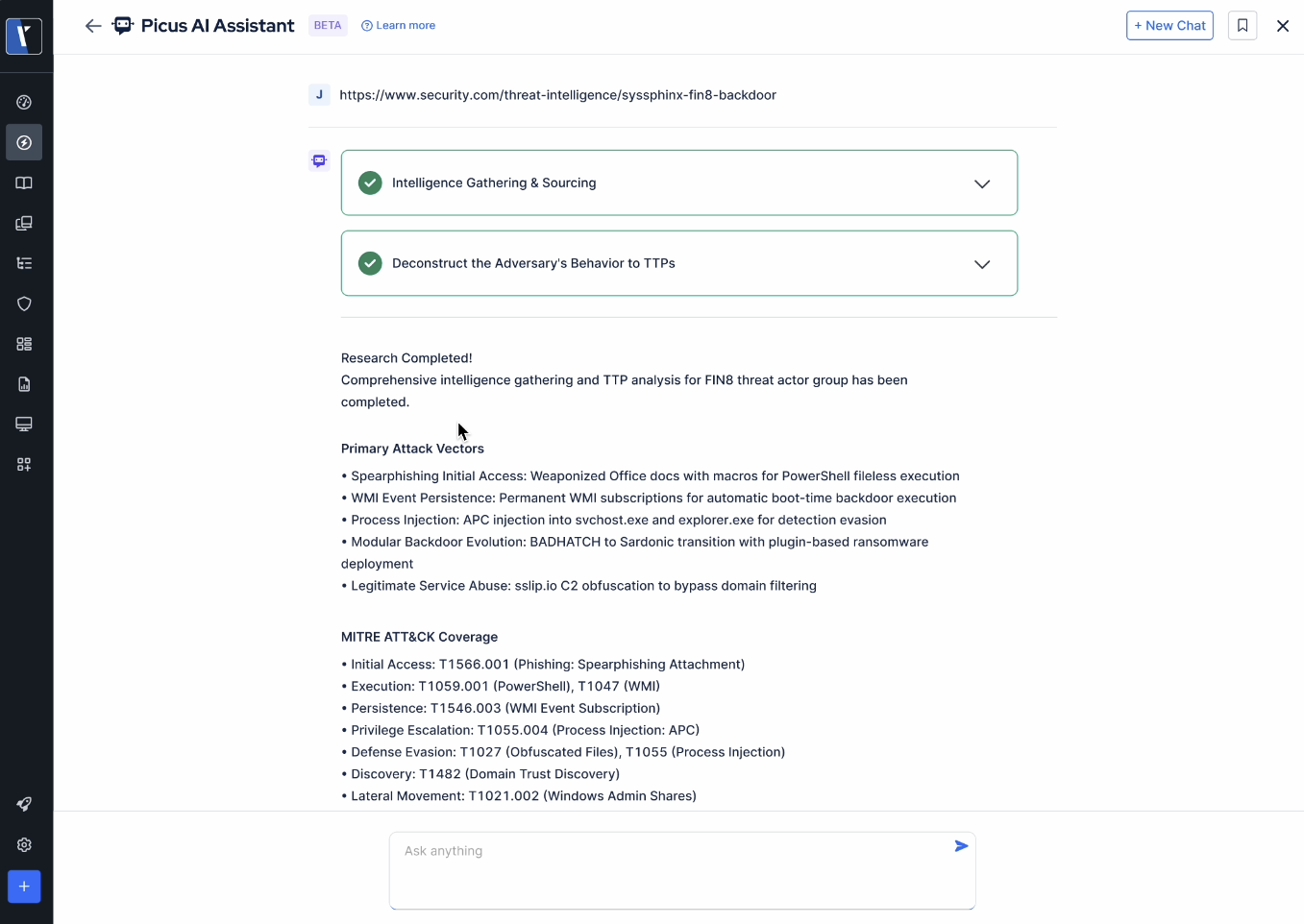Send the message with the arrow icon
The image size is (1304, 924).
pyautogui.click(x=960, y=846)
